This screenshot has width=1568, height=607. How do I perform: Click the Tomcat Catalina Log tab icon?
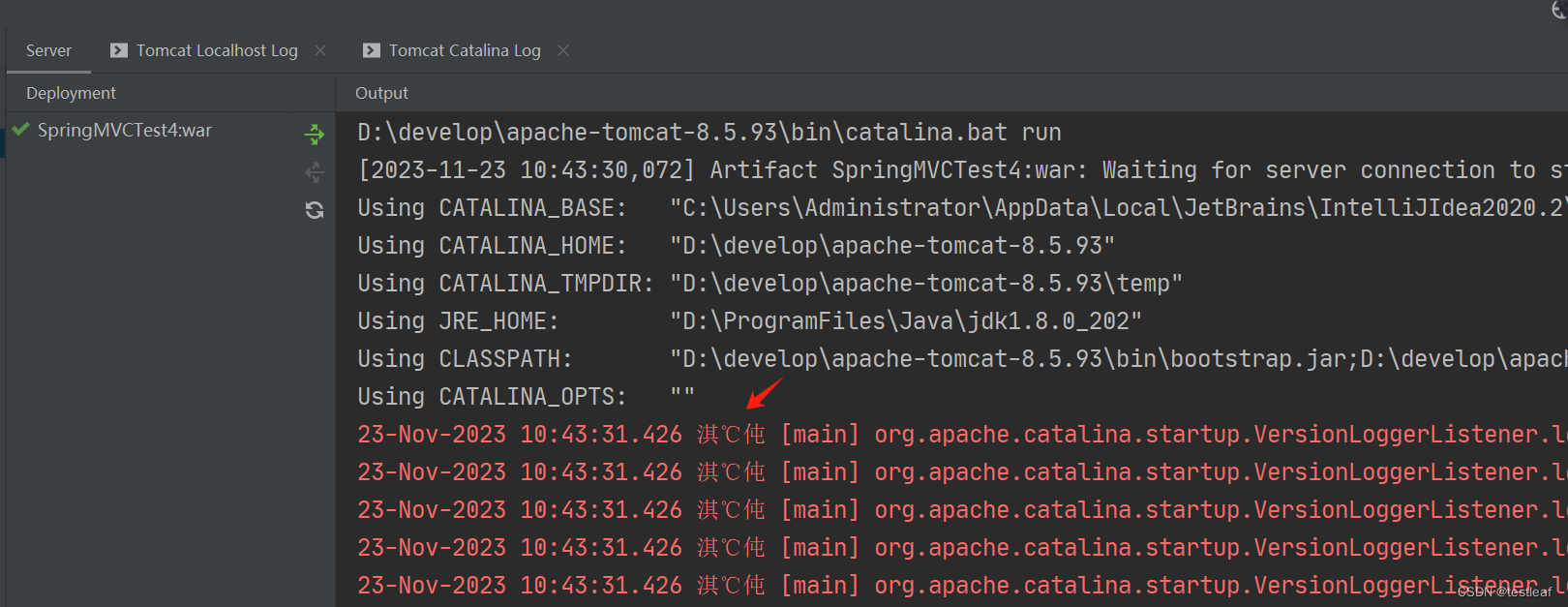(x=372, y=50)
